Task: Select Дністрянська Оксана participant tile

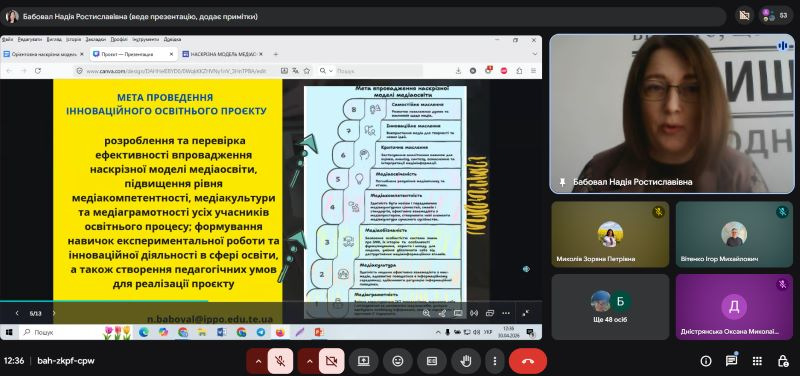Action: coord(734,307)
